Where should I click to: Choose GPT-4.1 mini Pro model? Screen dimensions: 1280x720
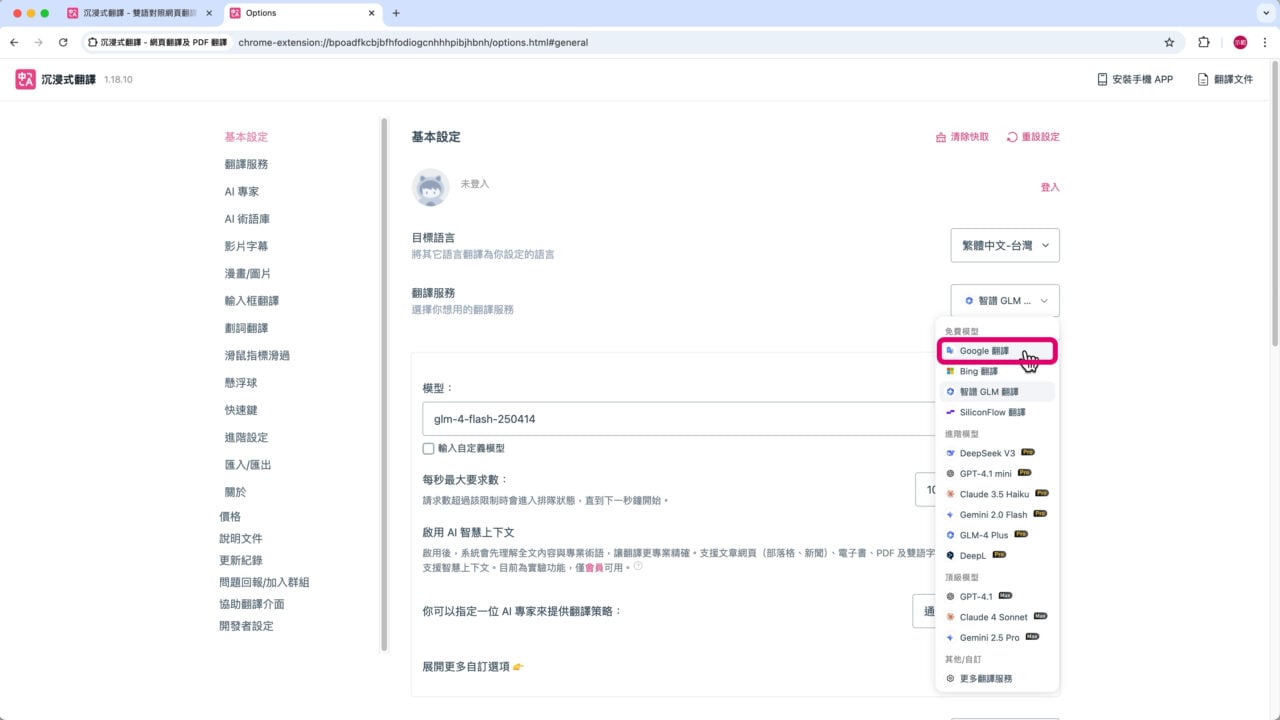(x=998, y=474)
